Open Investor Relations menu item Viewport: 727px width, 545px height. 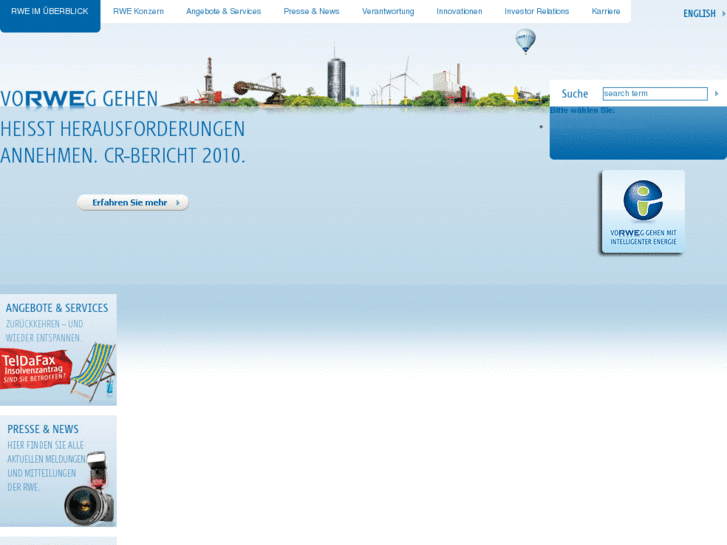[x=536, y=11]
